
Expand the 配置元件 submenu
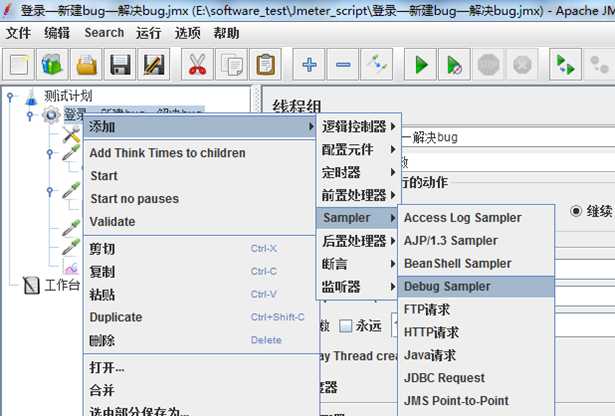click(358, 149)
